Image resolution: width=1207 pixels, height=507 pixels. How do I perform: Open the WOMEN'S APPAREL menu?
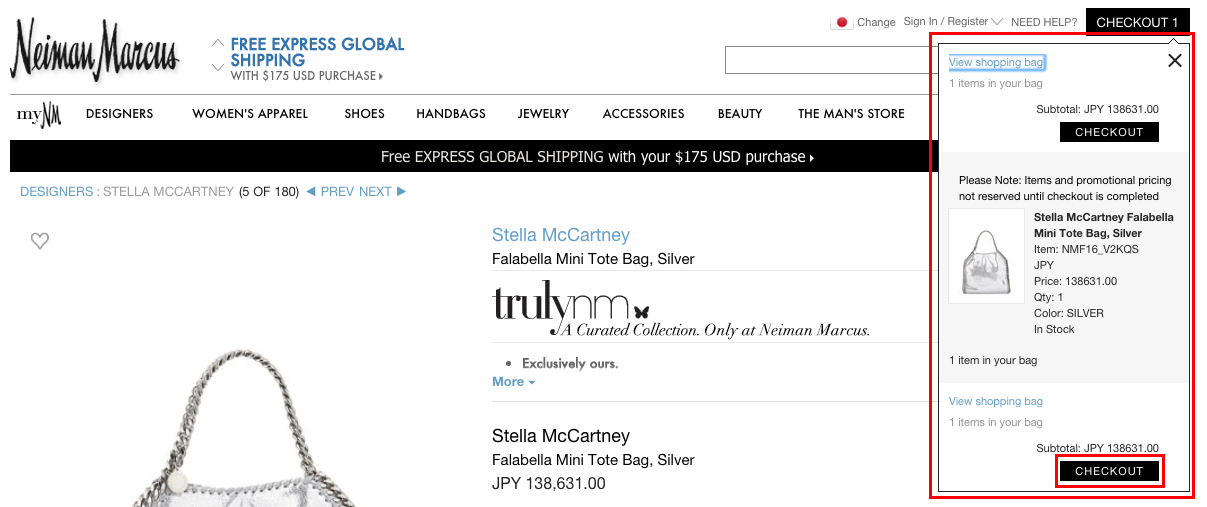pos(250,114)
